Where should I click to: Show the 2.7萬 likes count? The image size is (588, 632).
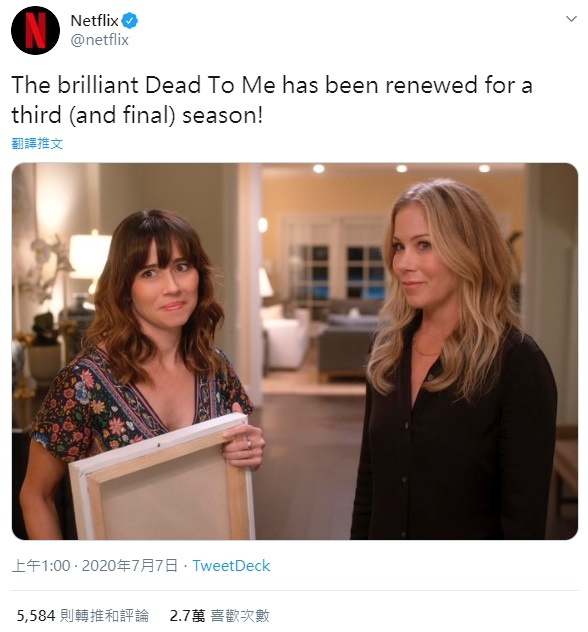(187, 615)
